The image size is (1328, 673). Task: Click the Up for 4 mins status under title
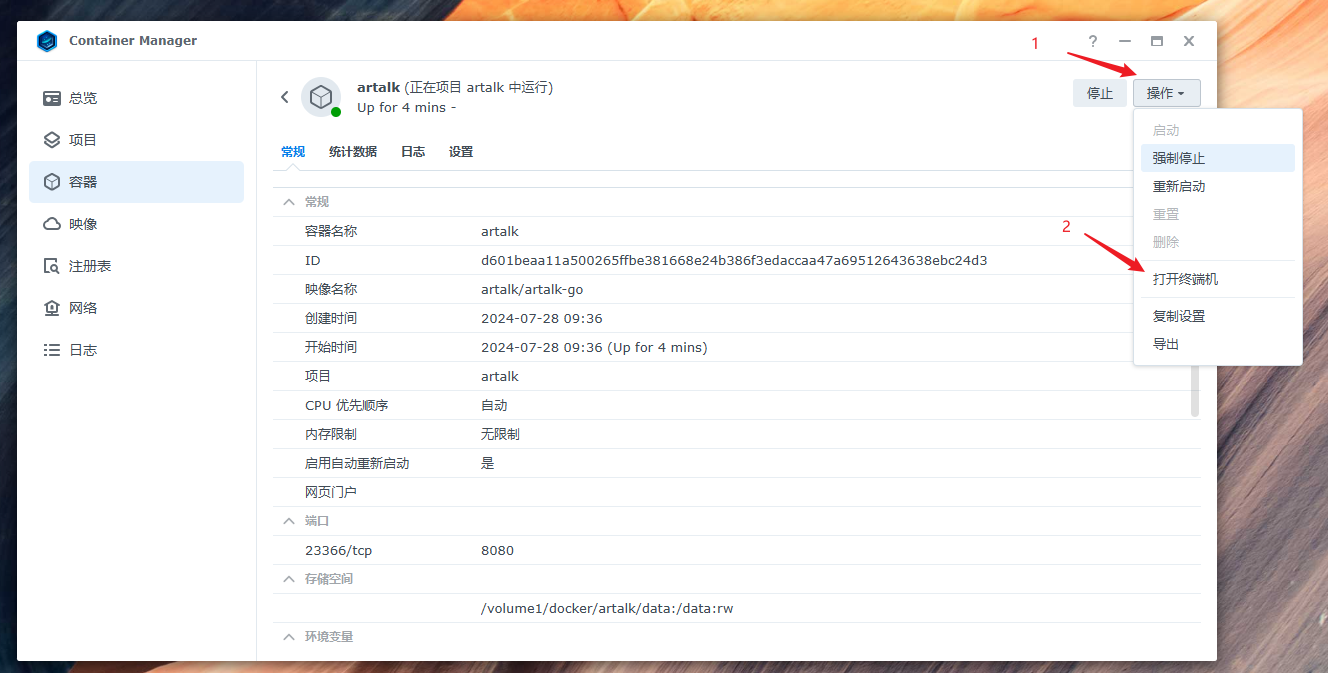coord(406,107)
